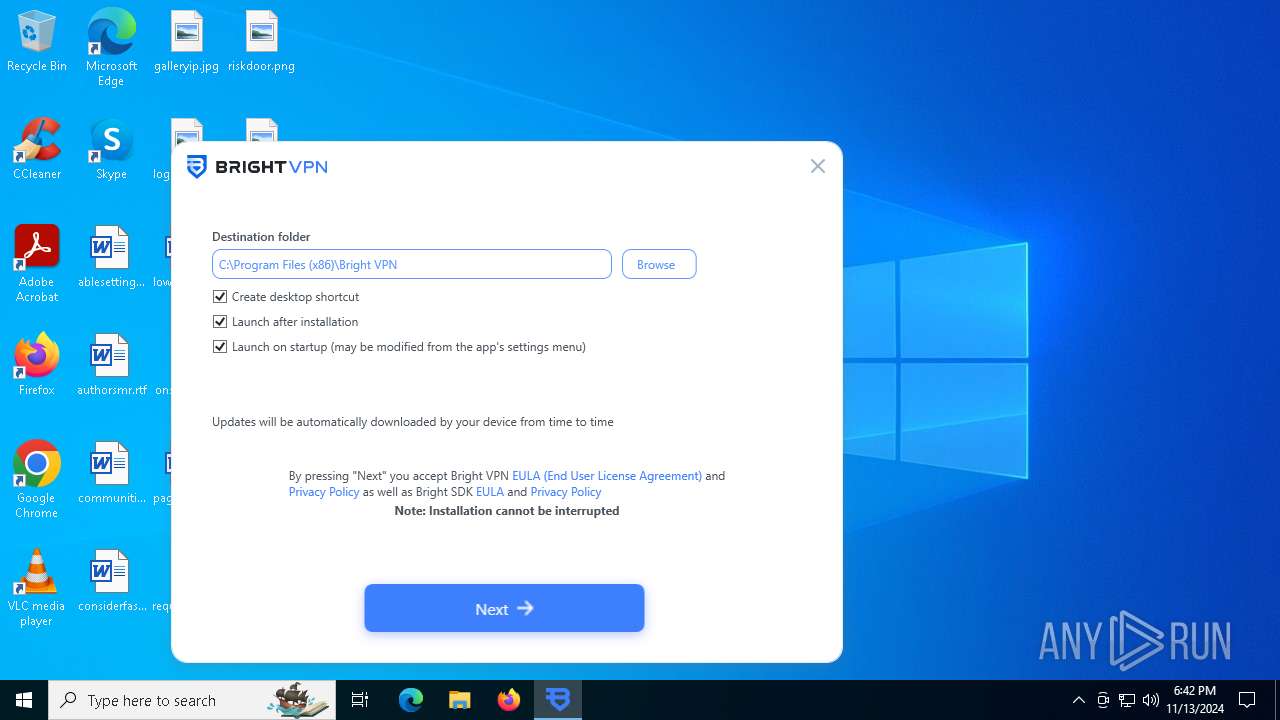The height and width of the screenshot is (720, 1280).
Task: Click the Browse button
Action: click(x=659, y=264)
